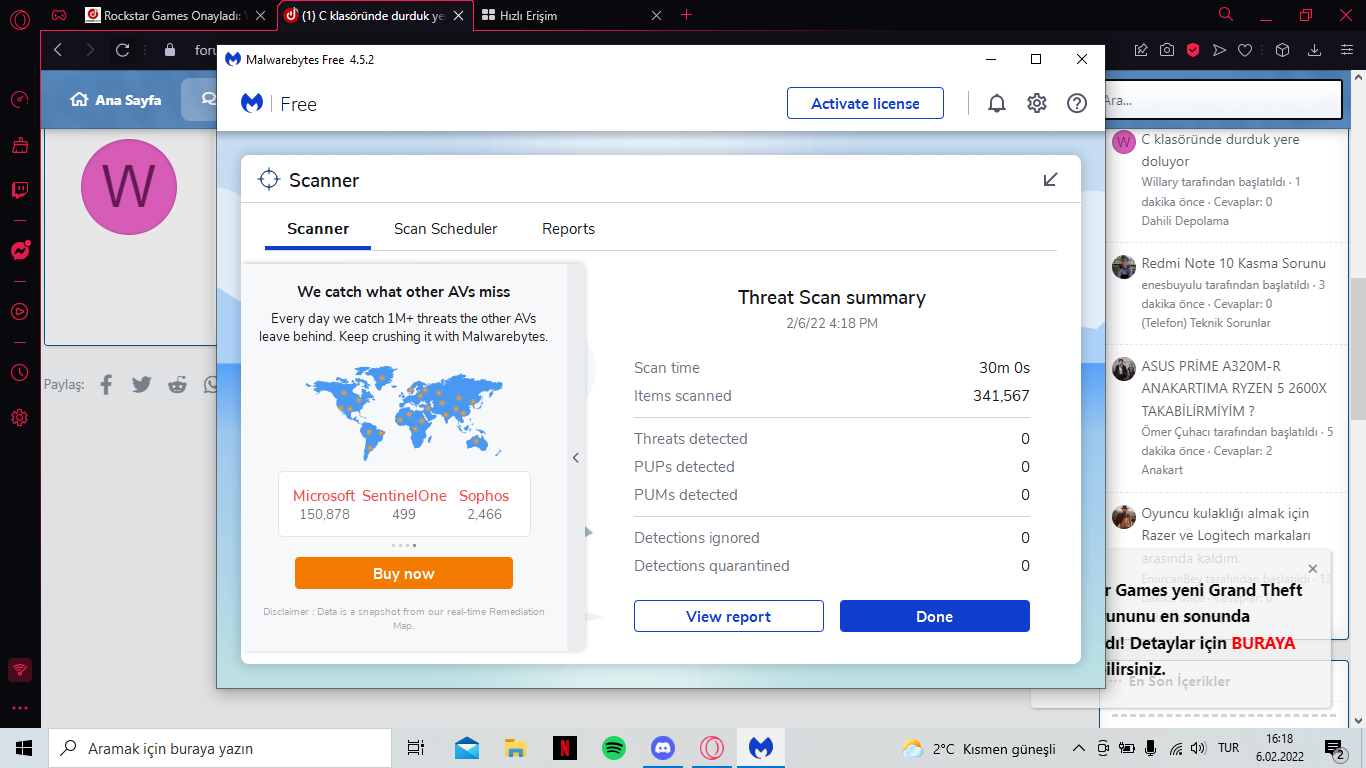Viewport: 1366px width, 768px height.
Task: Open the extensions cube icon
Action: pyautogui.click(x=1283, y=50)
